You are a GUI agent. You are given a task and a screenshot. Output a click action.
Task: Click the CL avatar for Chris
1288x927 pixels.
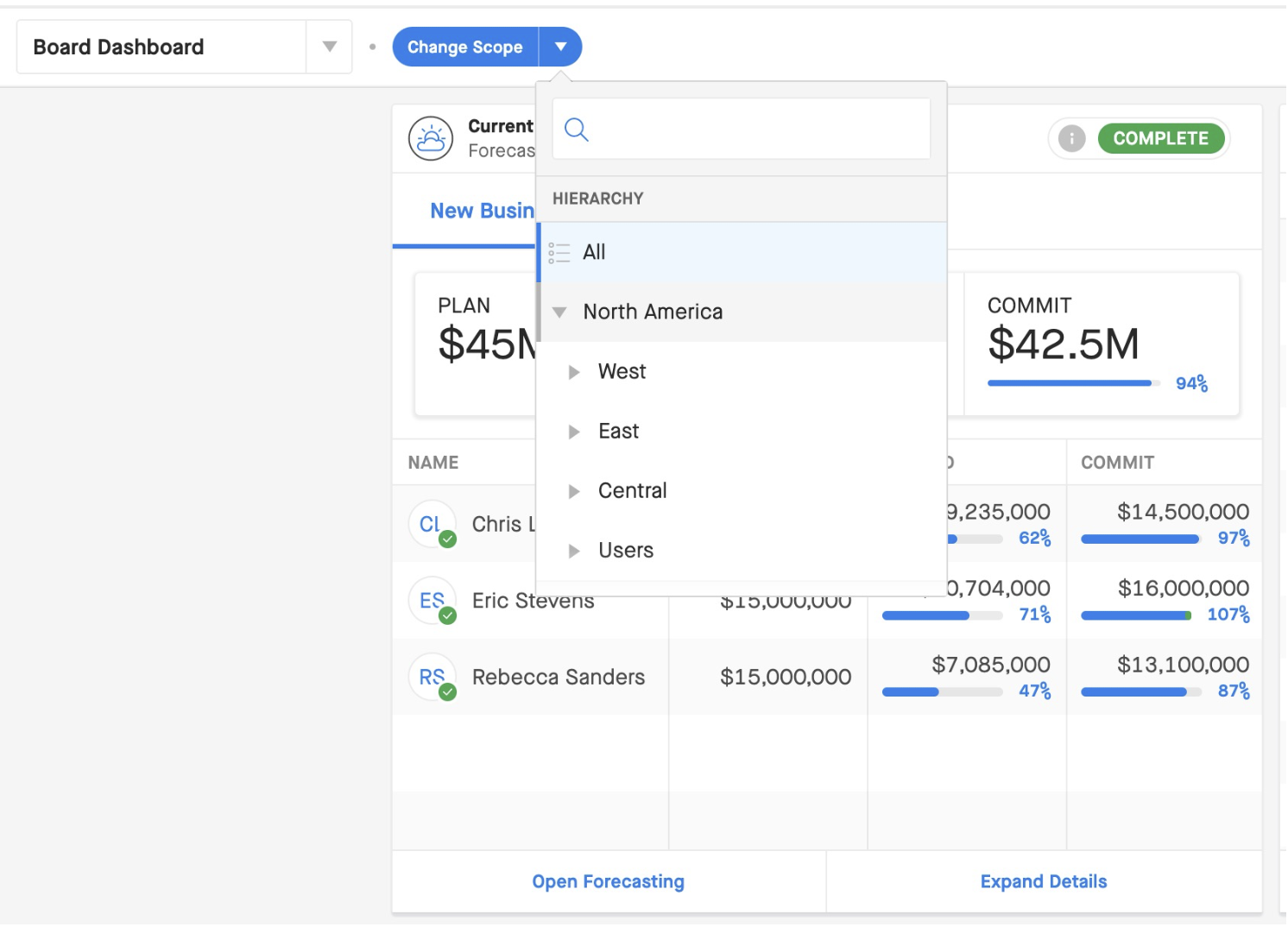click(x=432, y=523)
